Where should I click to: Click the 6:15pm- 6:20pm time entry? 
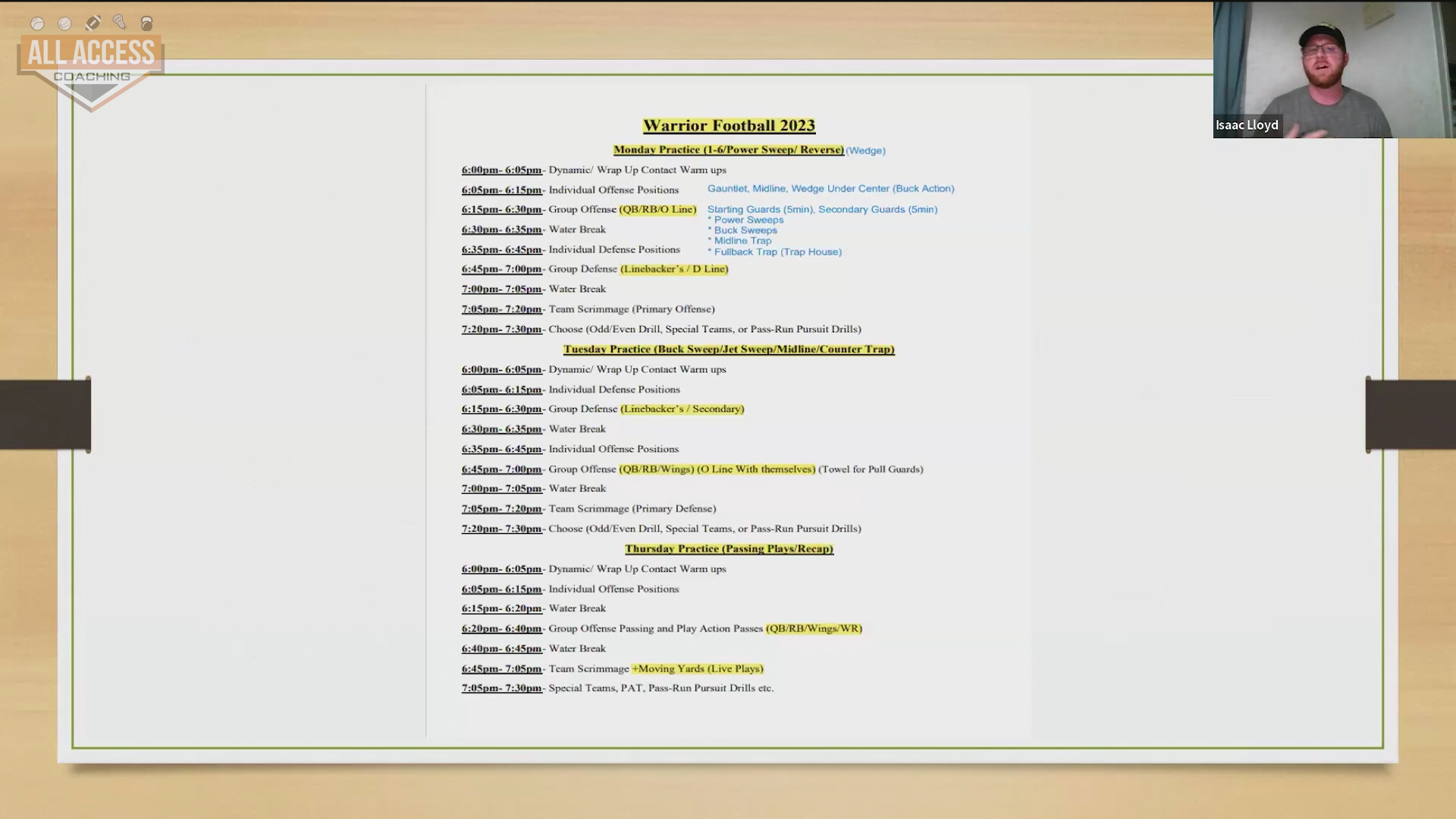pos(501,609)
